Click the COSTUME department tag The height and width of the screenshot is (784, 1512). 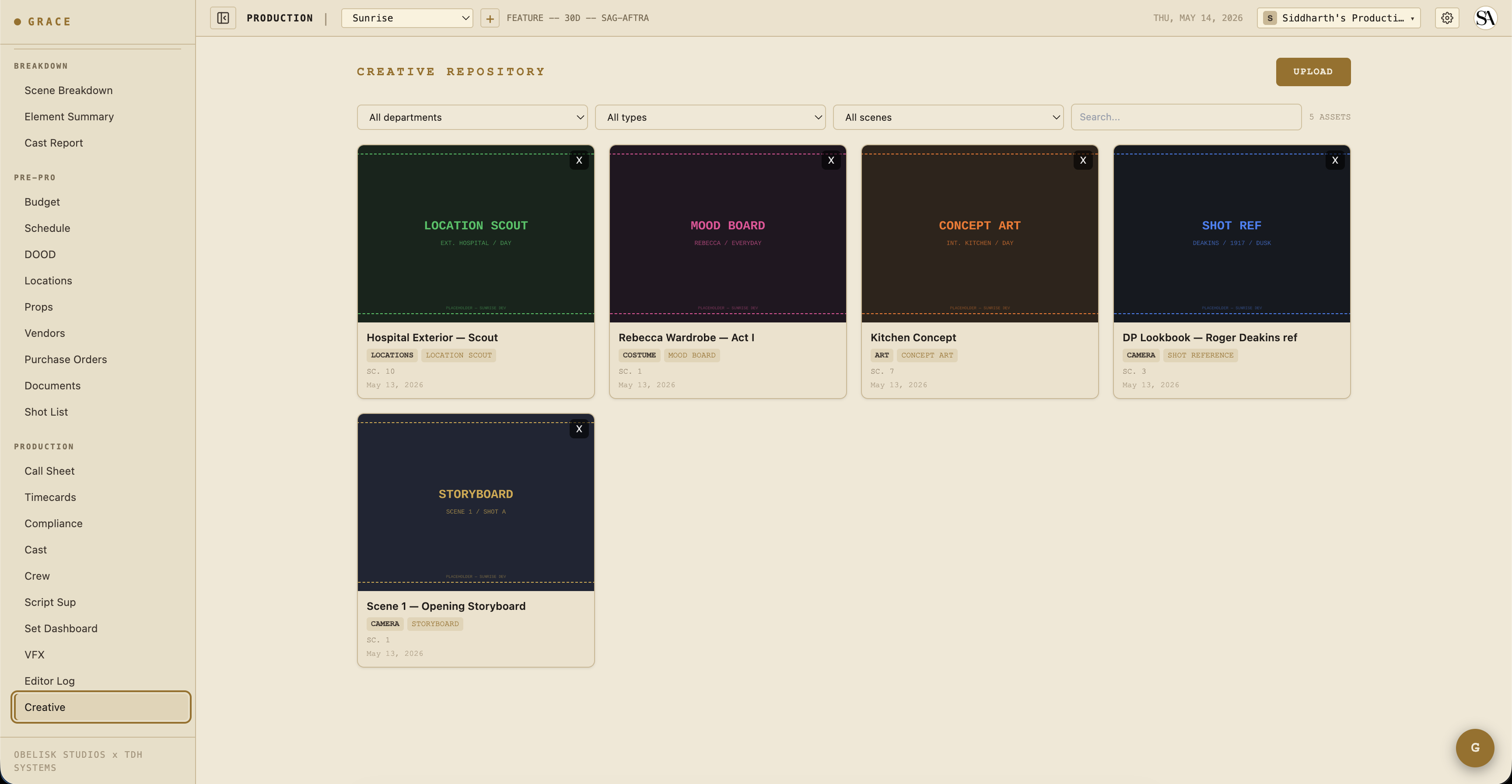pyautogui.click(x=639, y=355)
